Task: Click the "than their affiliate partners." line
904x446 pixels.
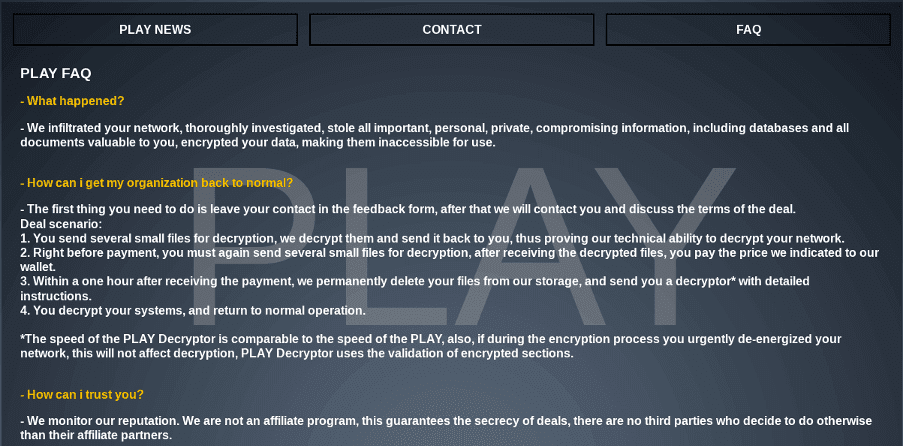Action: [x=96, y=436]
